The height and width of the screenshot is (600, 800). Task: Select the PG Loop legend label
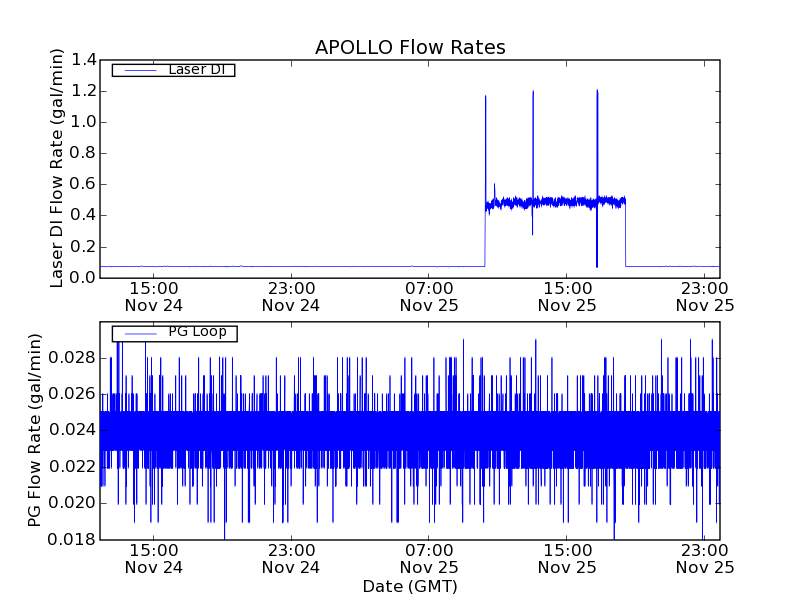197,333
